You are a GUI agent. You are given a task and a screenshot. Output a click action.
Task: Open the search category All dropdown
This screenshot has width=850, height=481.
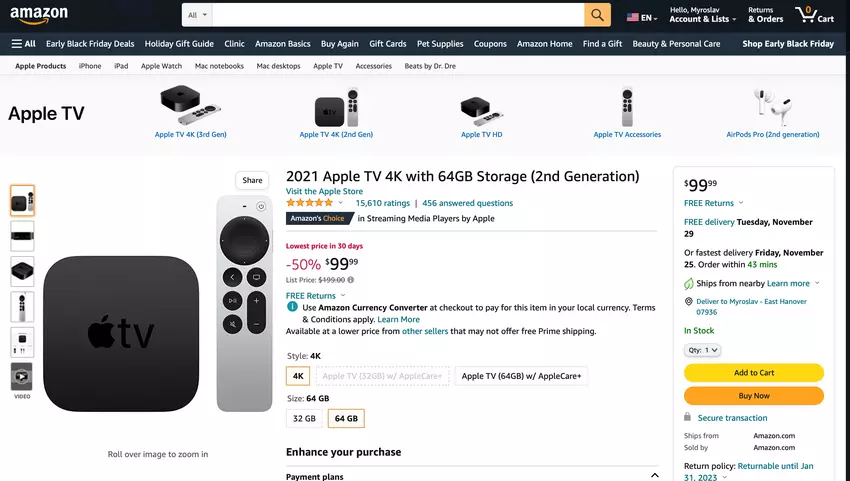[x=198, y=15]
